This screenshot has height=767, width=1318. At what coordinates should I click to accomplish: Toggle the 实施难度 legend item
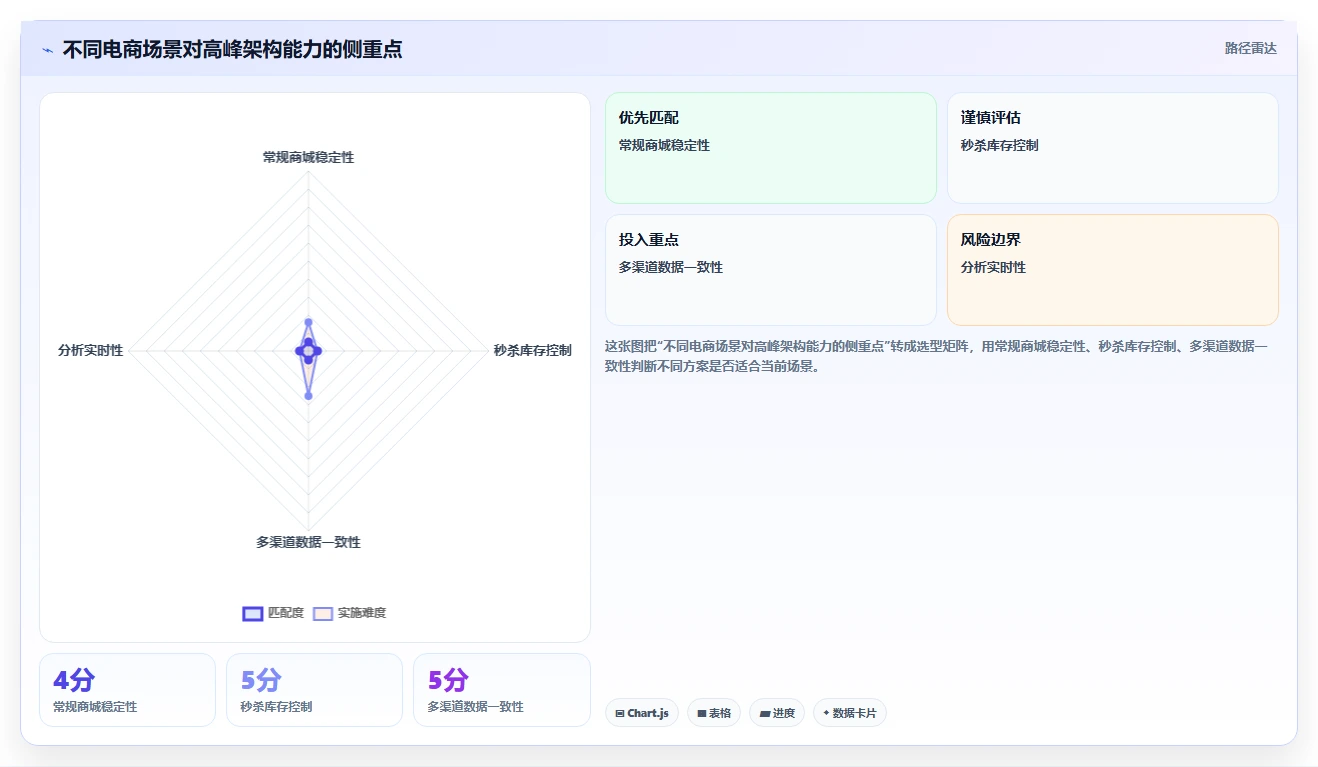click(349, 613)
